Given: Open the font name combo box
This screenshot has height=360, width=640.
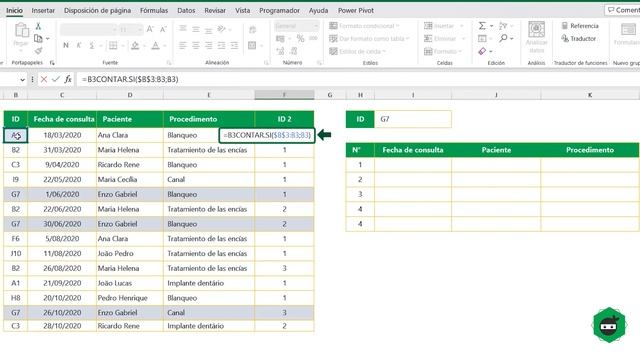Looking at the screenshot, I should coord(89,29).
